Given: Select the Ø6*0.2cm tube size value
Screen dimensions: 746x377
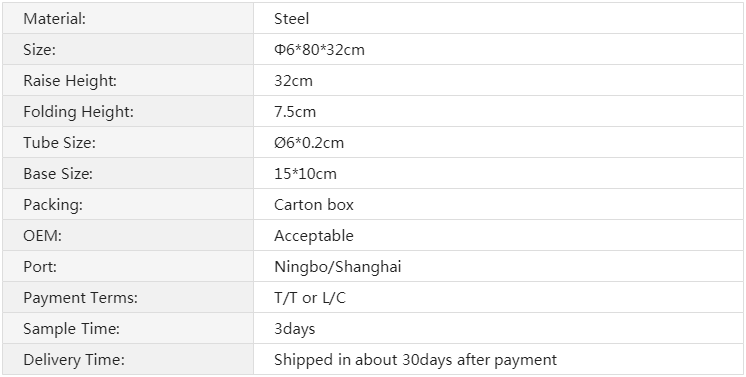Looking at the screenshot, I should click(309, 143).
